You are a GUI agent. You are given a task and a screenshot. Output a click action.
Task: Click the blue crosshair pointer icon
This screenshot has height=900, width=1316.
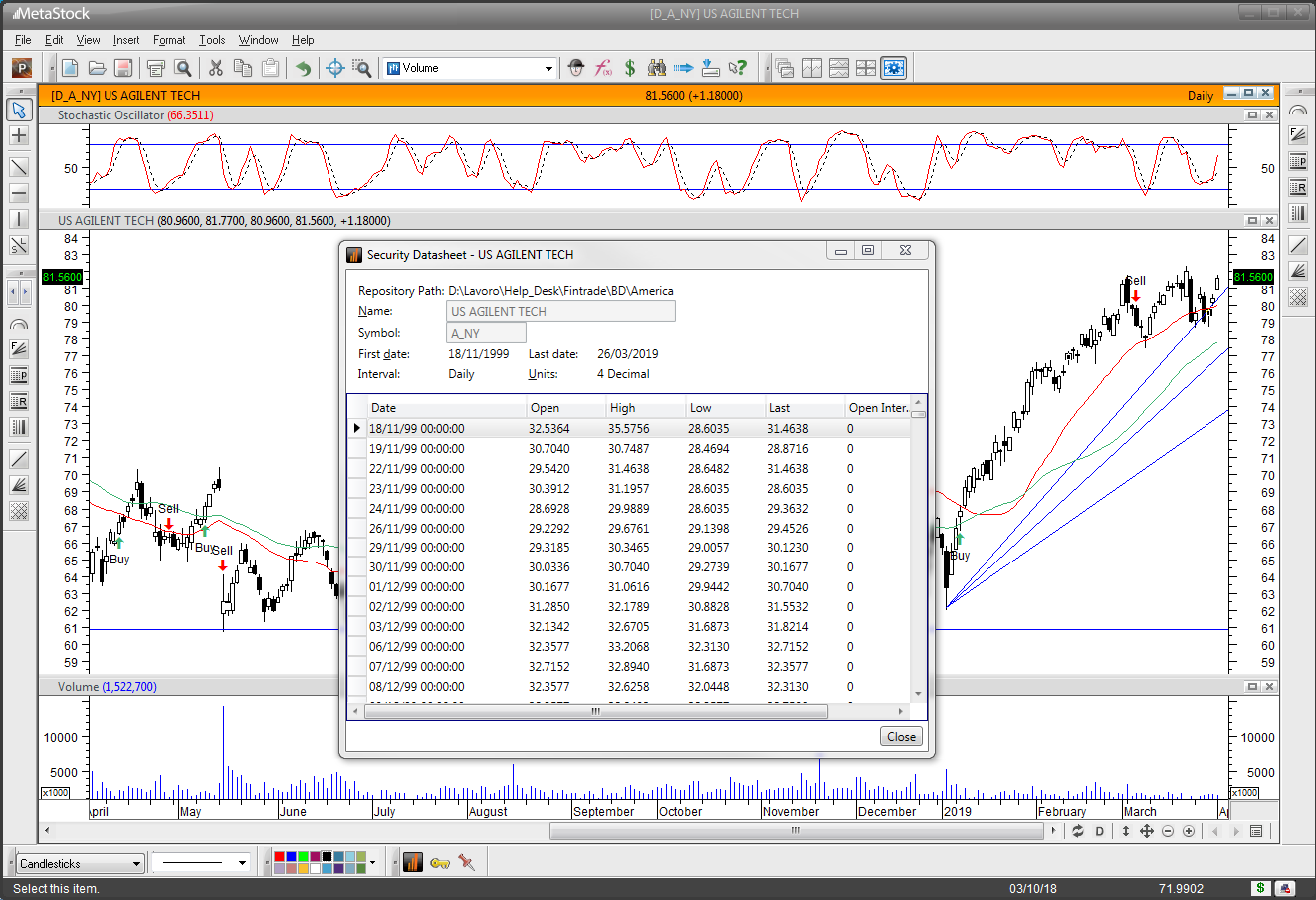click(x=335, y=68)
